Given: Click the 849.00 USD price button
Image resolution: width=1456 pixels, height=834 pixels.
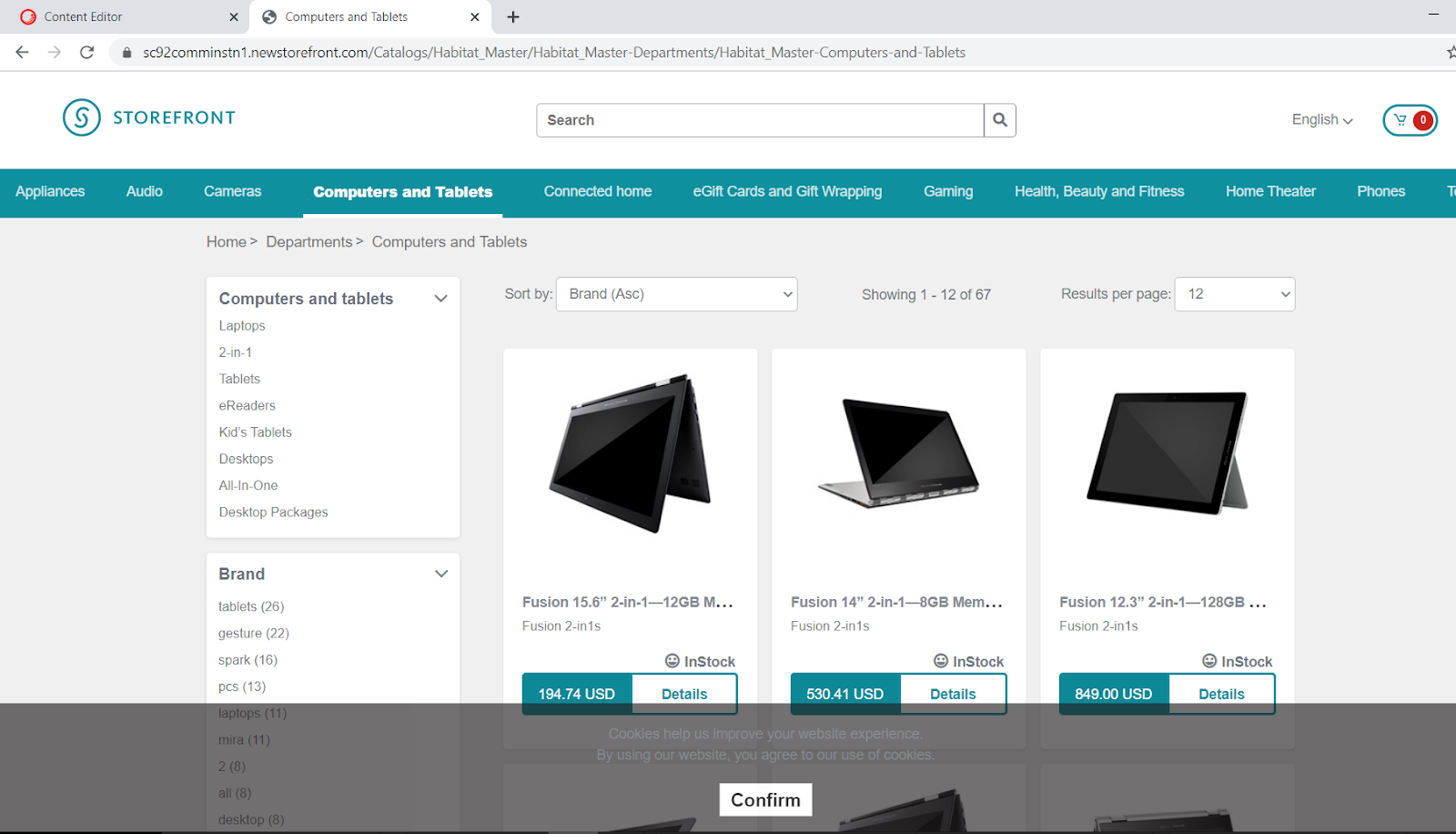Looking at the screenshot, I should (1114, 694).
